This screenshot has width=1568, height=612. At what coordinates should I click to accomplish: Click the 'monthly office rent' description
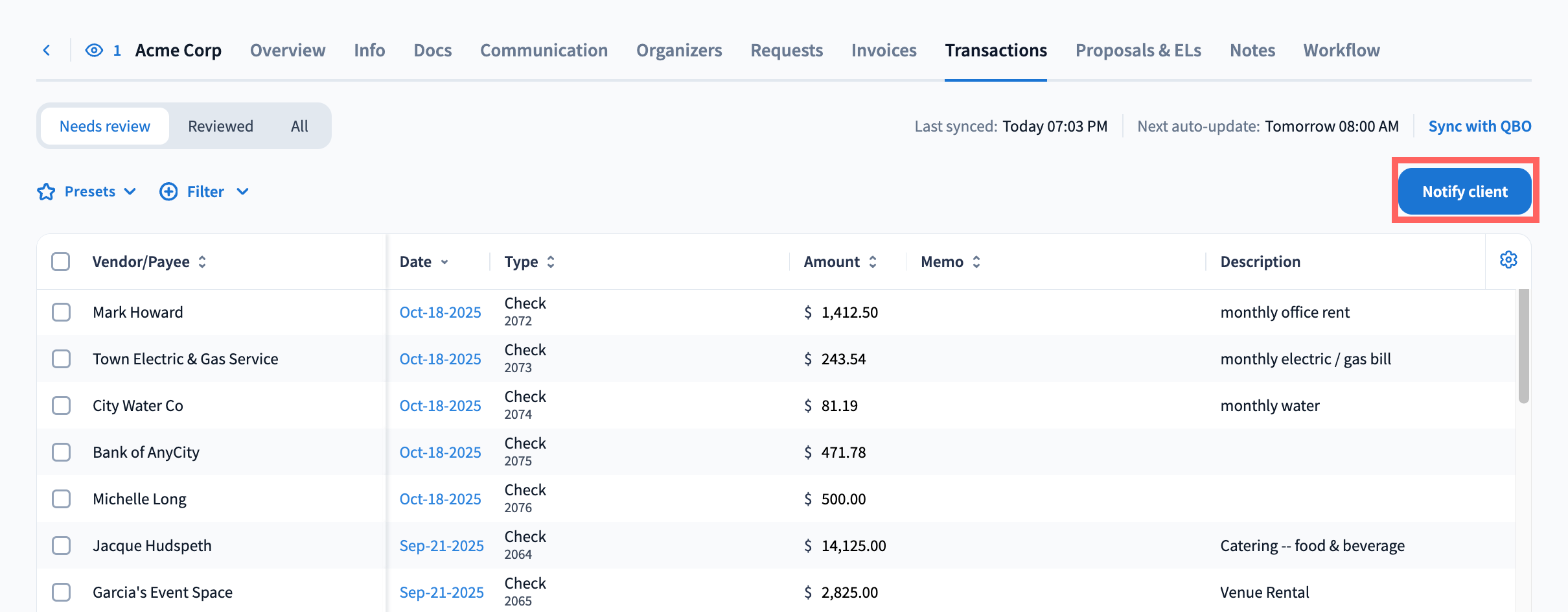tap(1285, 312)
